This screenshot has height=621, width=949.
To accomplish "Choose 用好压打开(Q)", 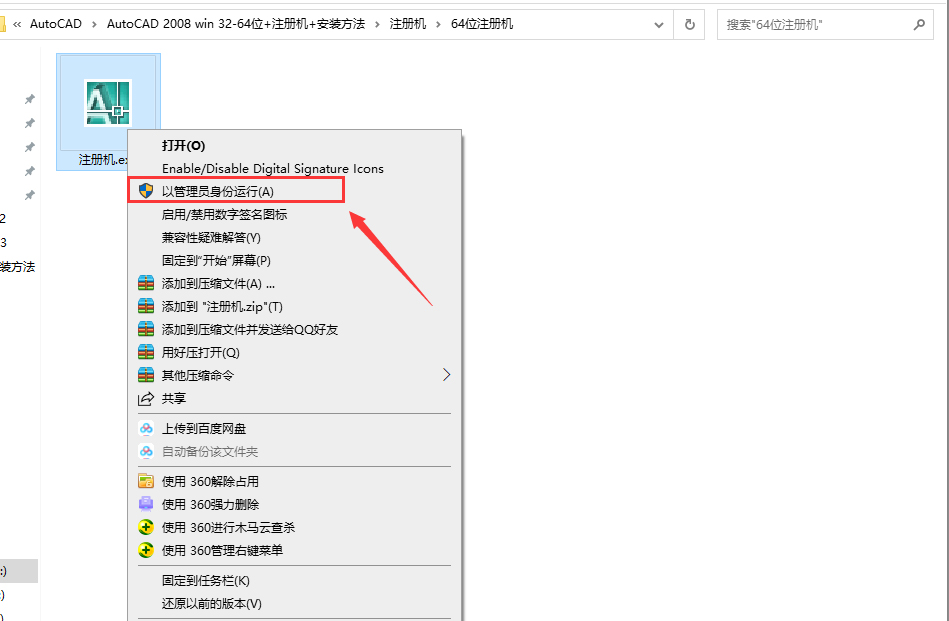I will (x=201, y=352).
